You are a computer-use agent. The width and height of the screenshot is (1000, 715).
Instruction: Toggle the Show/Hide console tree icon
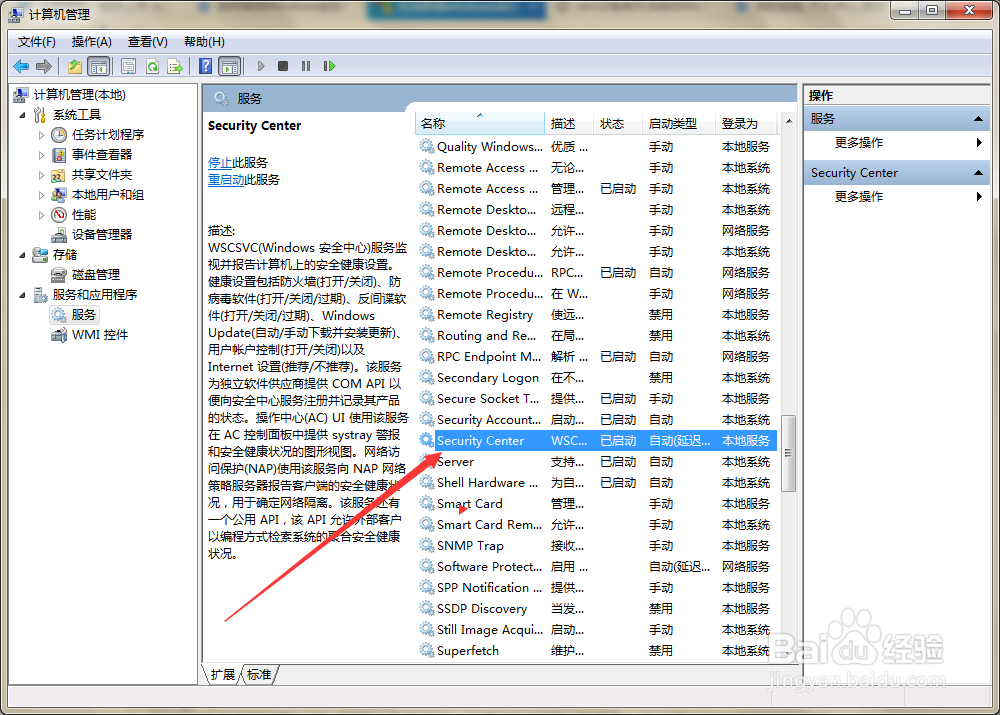coord(98,66)
